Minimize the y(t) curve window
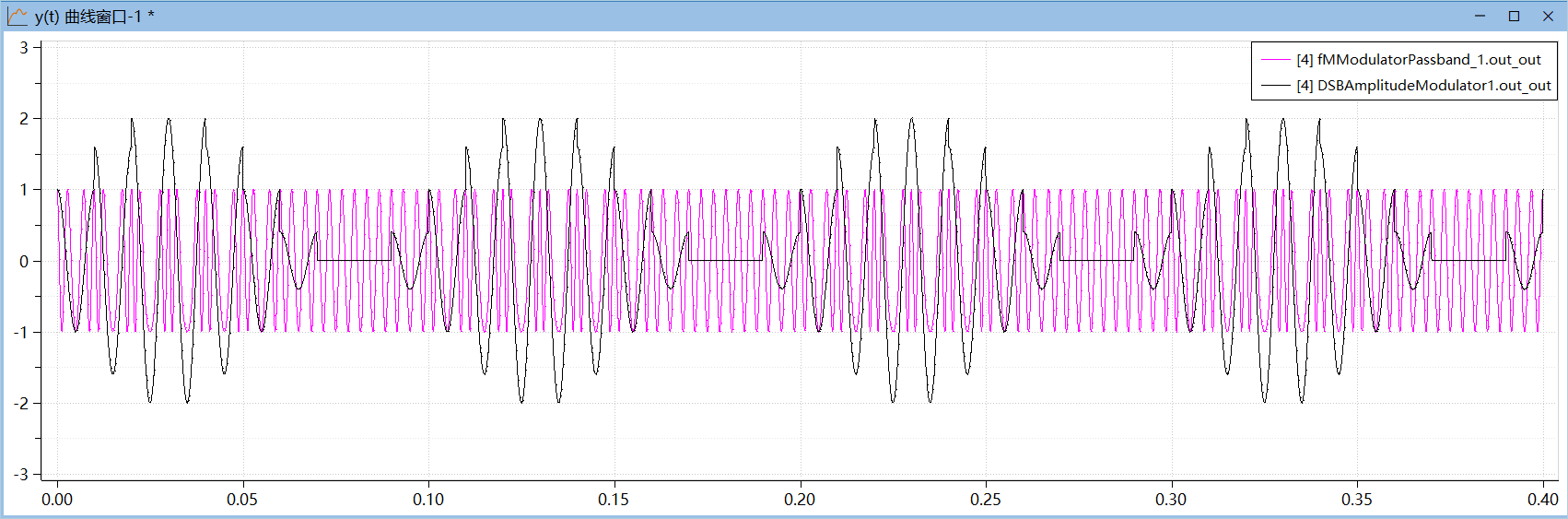The height and width of the screenshot is (519, 1568). [x=1480, y=16]
